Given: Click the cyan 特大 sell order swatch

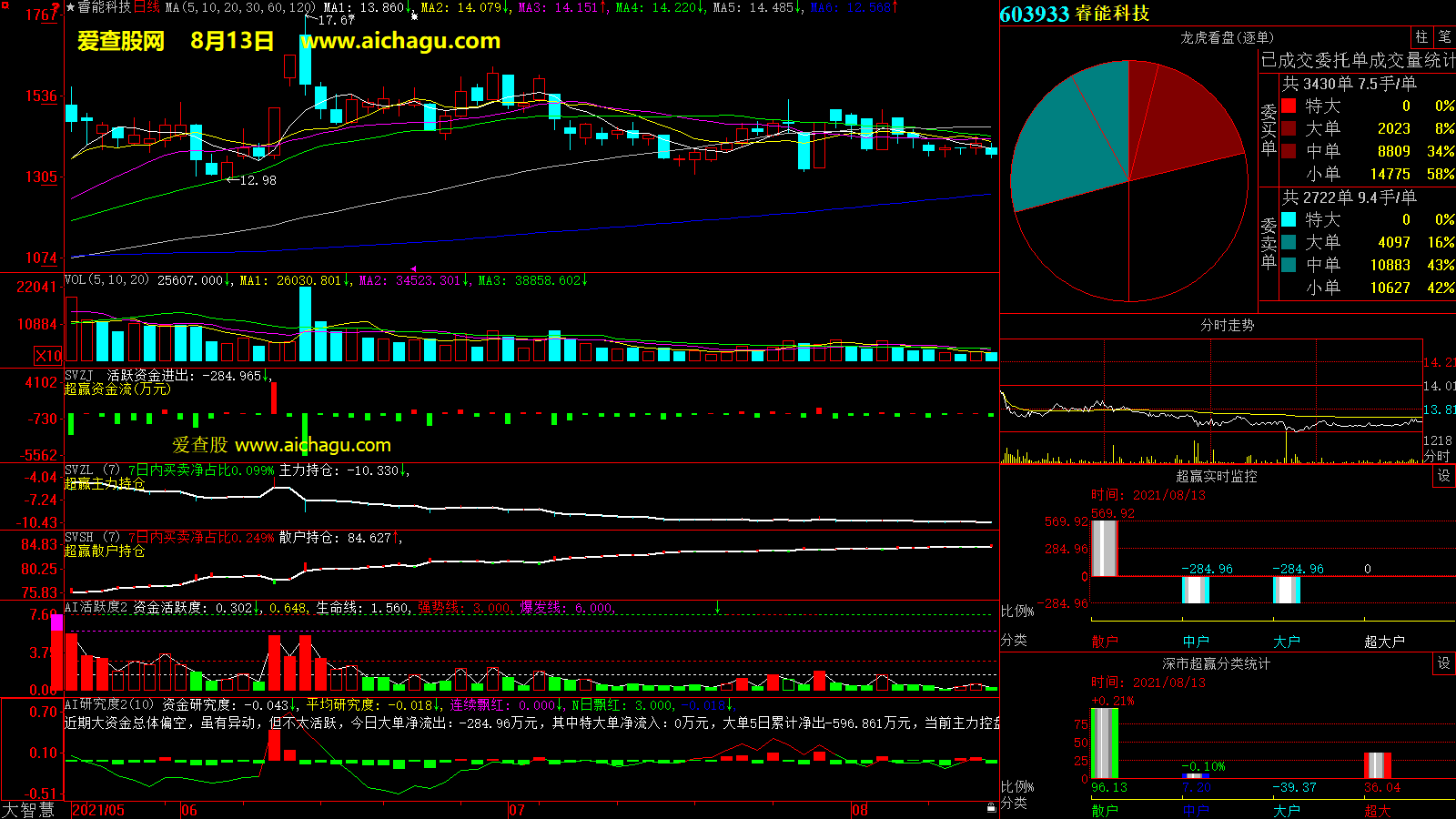Looking at the screenshot, I should [x=1289, y=219].
